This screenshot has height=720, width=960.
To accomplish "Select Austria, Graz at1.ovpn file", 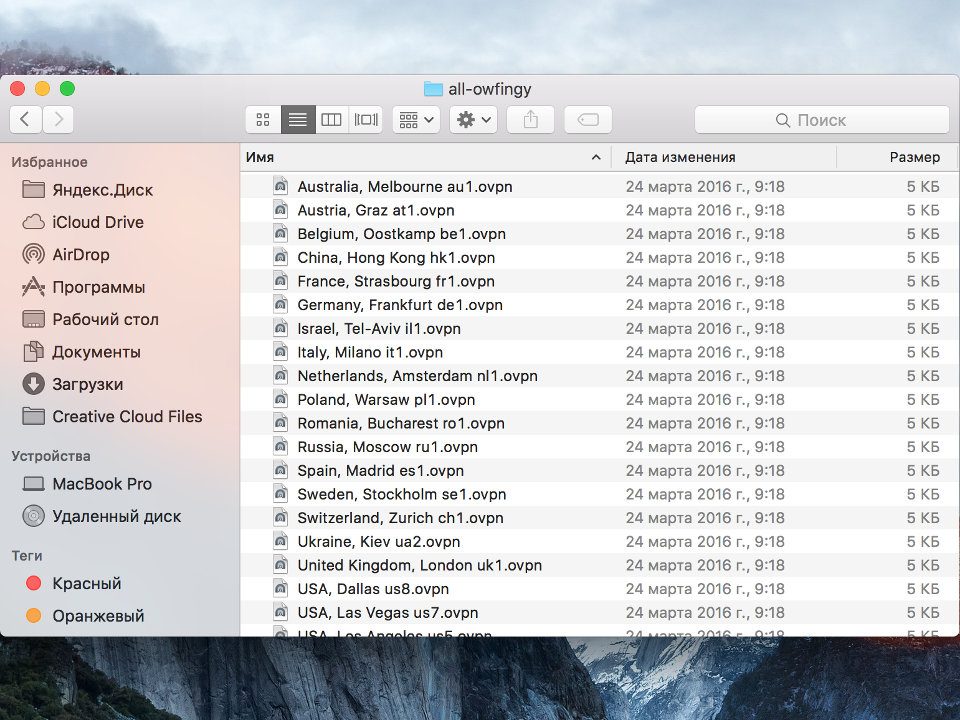I will click(599, 210).
